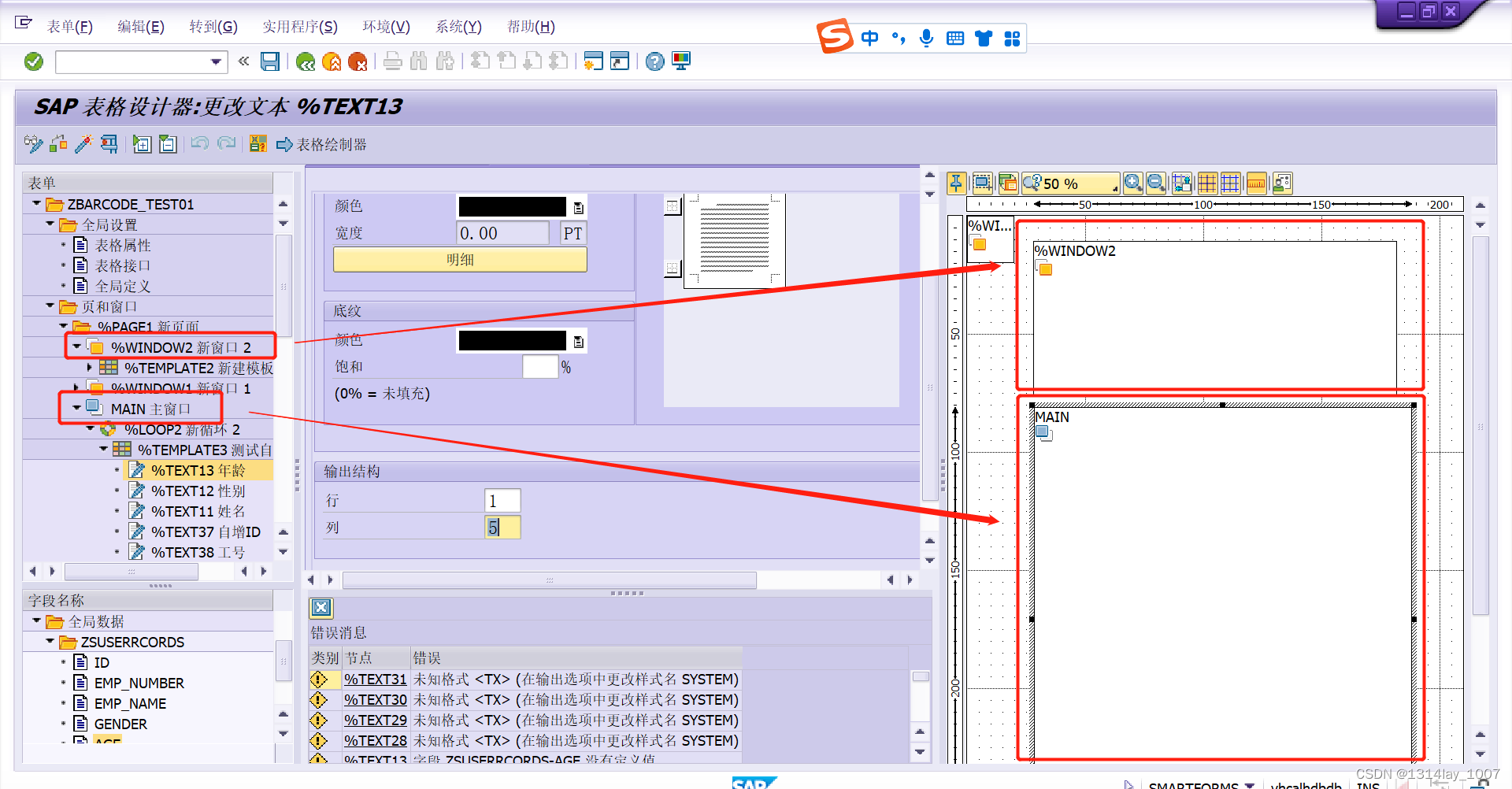
Task: Toggle the pin icon in Form Painter toolbar
Action: [x=956, y=183]
